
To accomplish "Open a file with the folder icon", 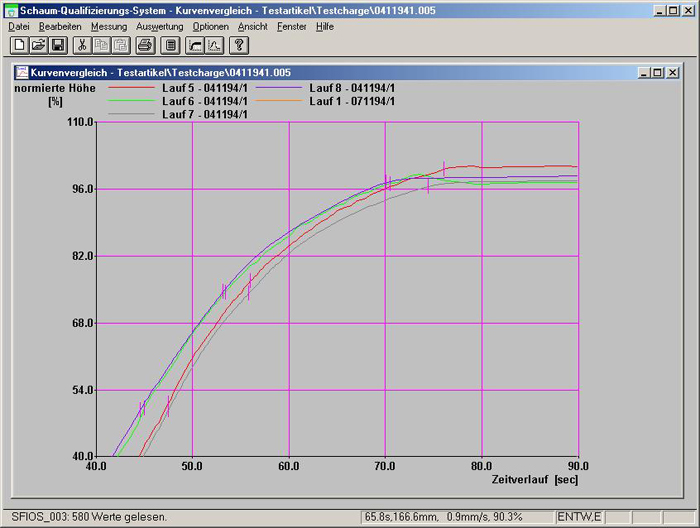I will pos(39,45).
